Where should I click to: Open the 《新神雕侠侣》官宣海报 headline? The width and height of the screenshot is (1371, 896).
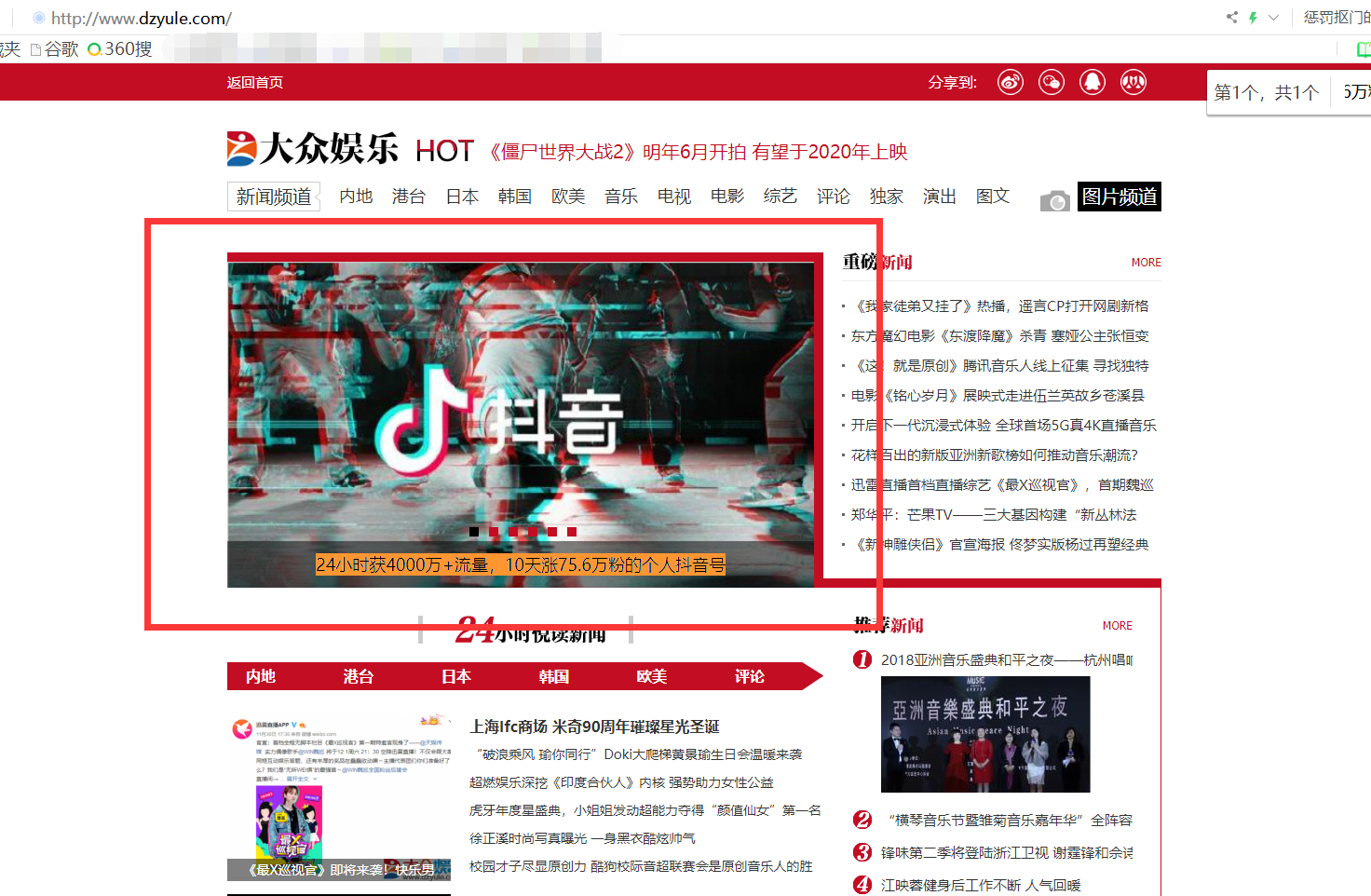(x=1002, y=545)
